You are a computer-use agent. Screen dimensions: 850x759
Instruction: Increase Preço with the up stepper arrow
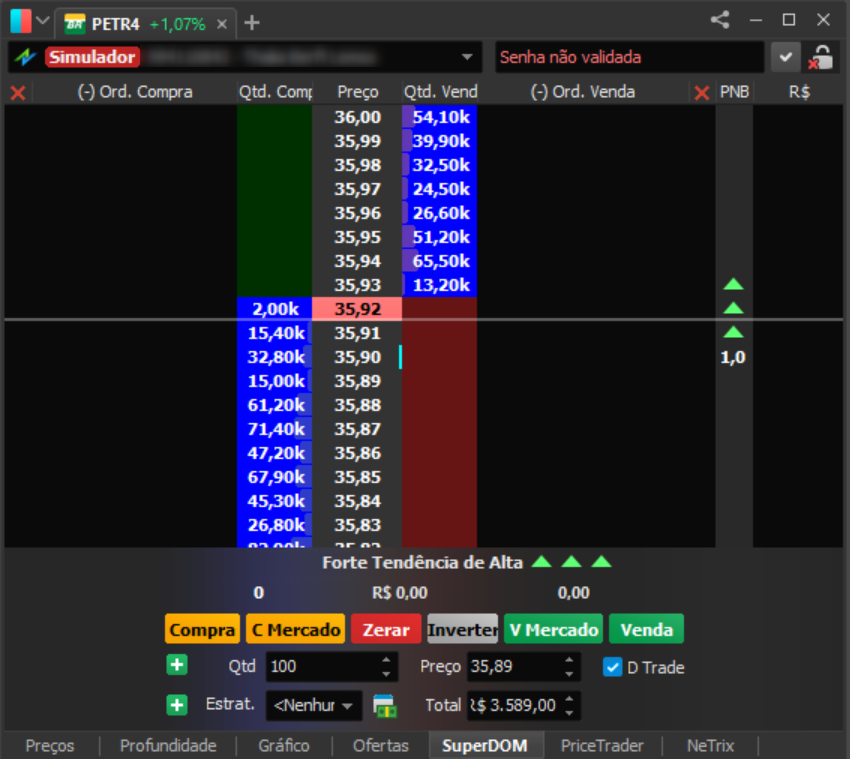[569, 660]
